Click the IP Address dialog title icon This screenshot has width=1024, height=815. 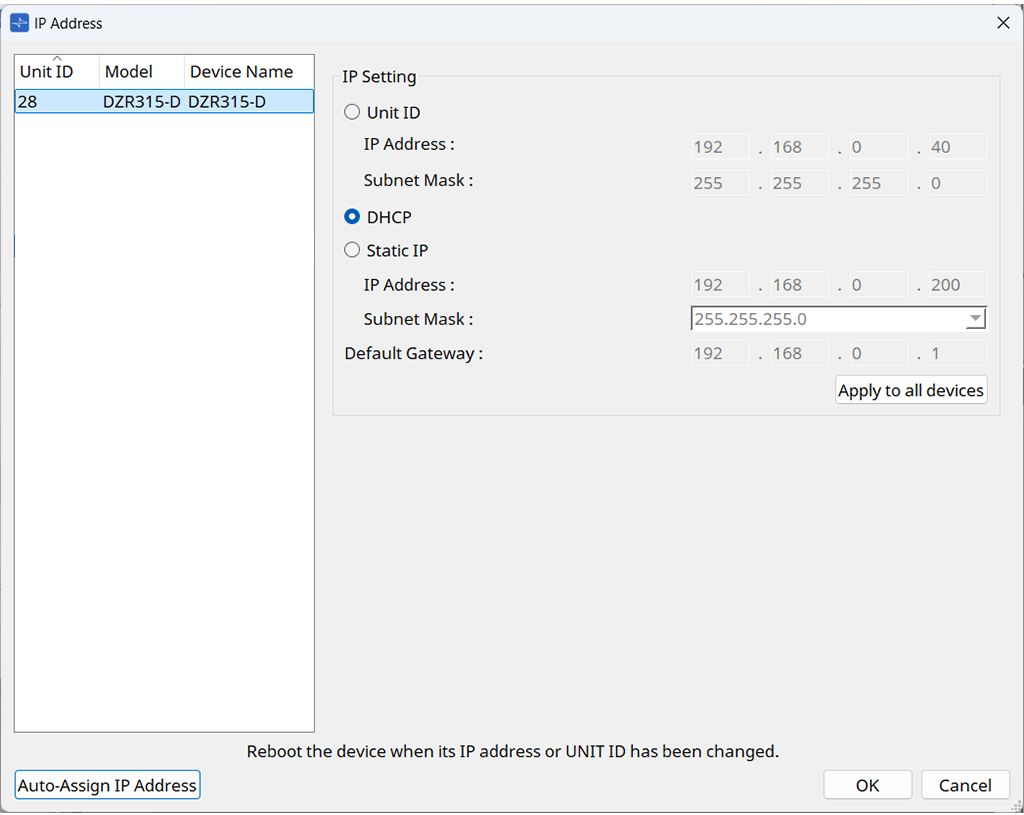19,23
